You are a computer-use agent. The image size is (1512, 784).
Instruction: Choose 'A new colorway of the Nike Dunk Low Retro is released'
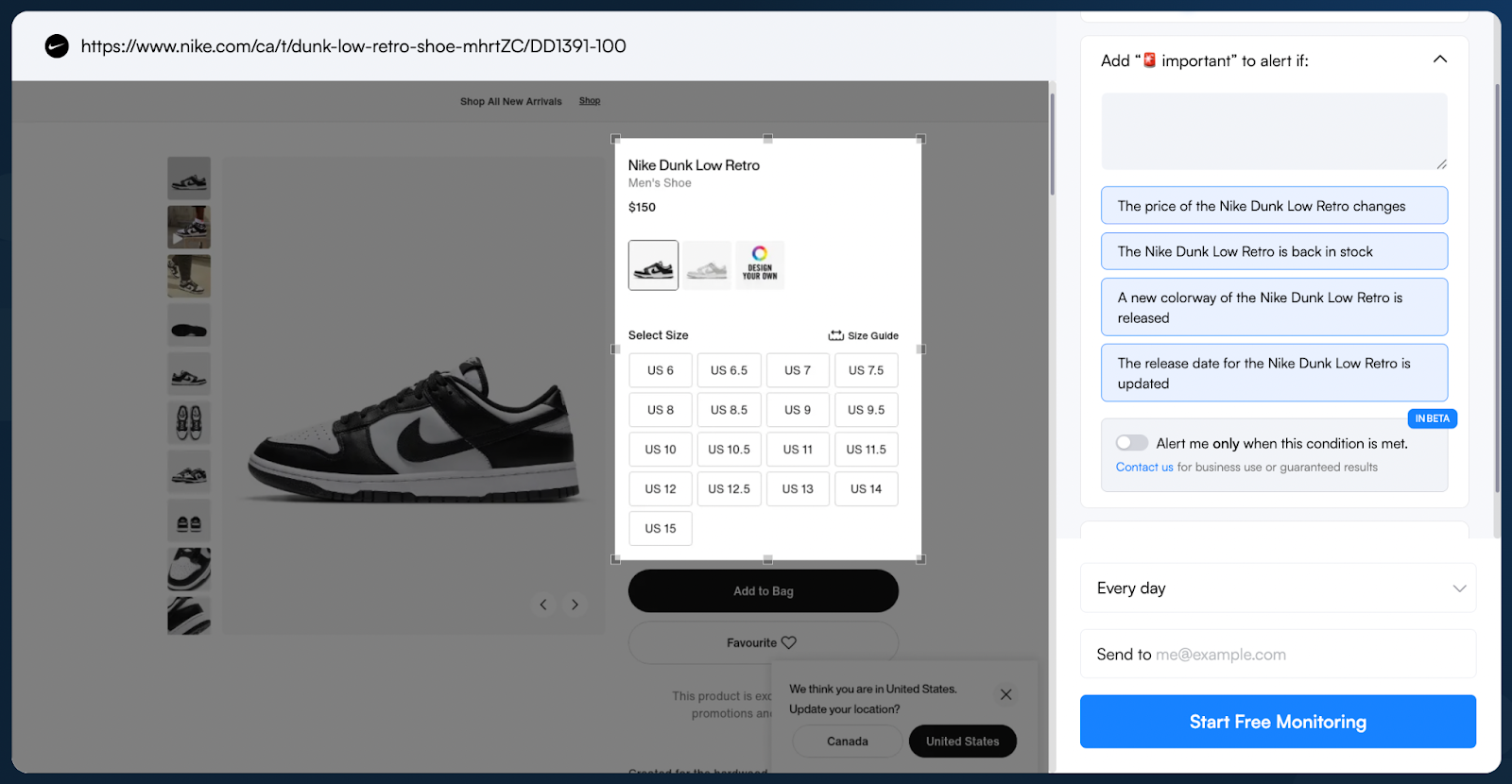[1274, 307]
